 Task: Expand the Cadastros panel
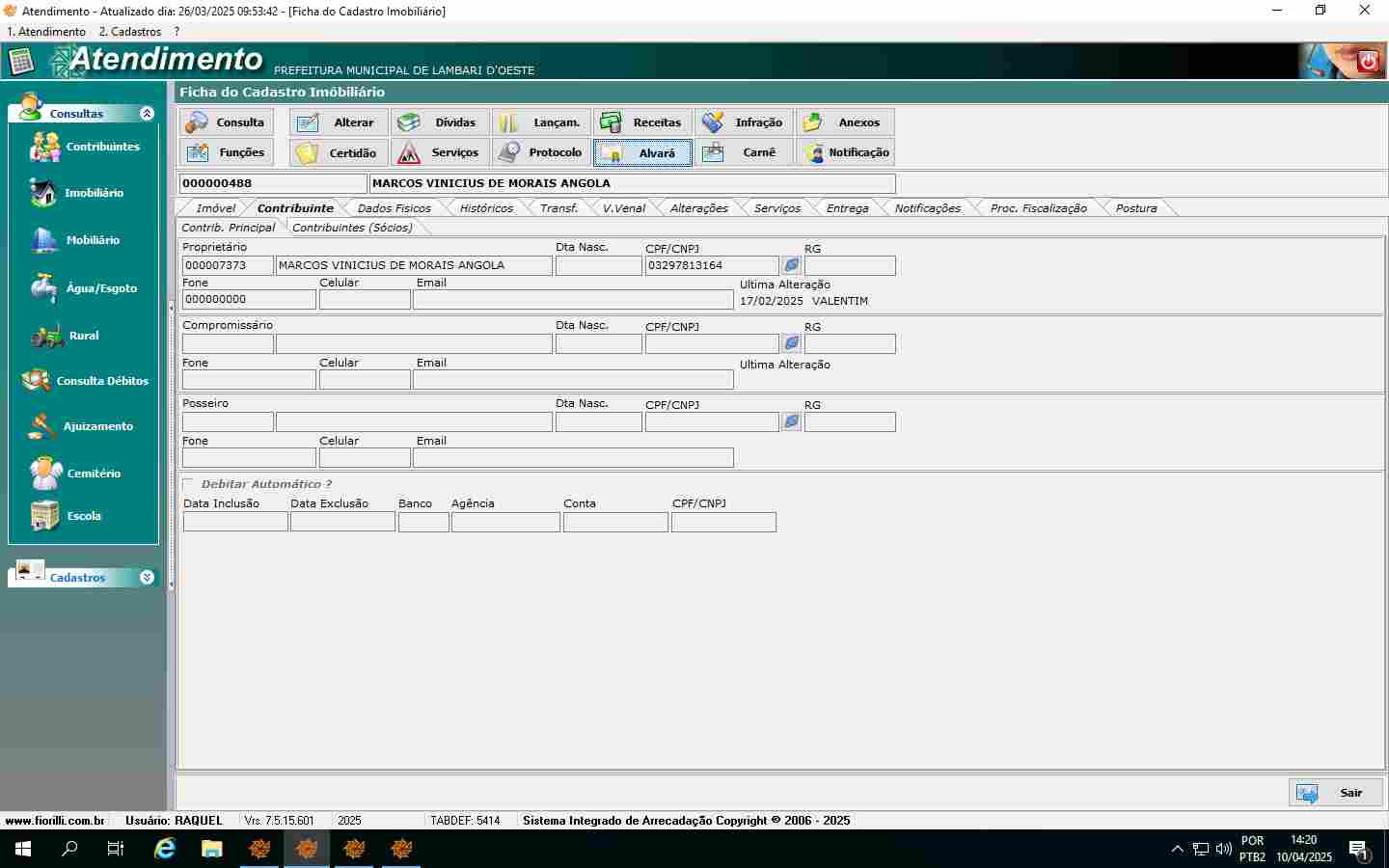pos(147,578)
